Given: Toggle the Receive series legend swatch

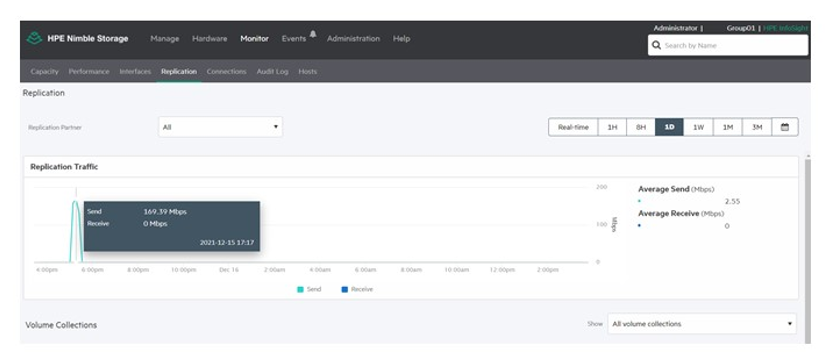Looking at the screenshot, I should [345, 289].
